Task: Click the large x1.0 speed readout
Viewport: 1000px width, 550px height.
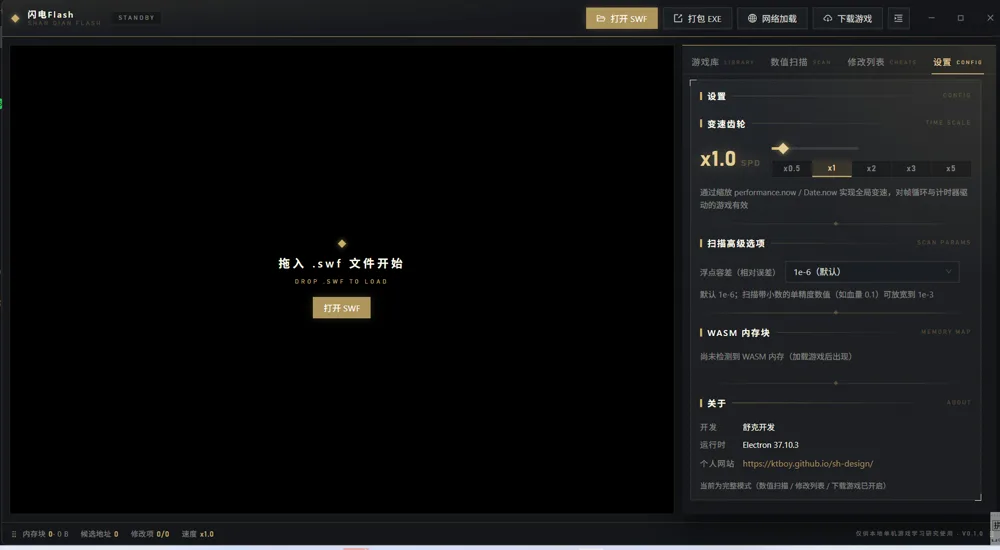Action: 718,159
